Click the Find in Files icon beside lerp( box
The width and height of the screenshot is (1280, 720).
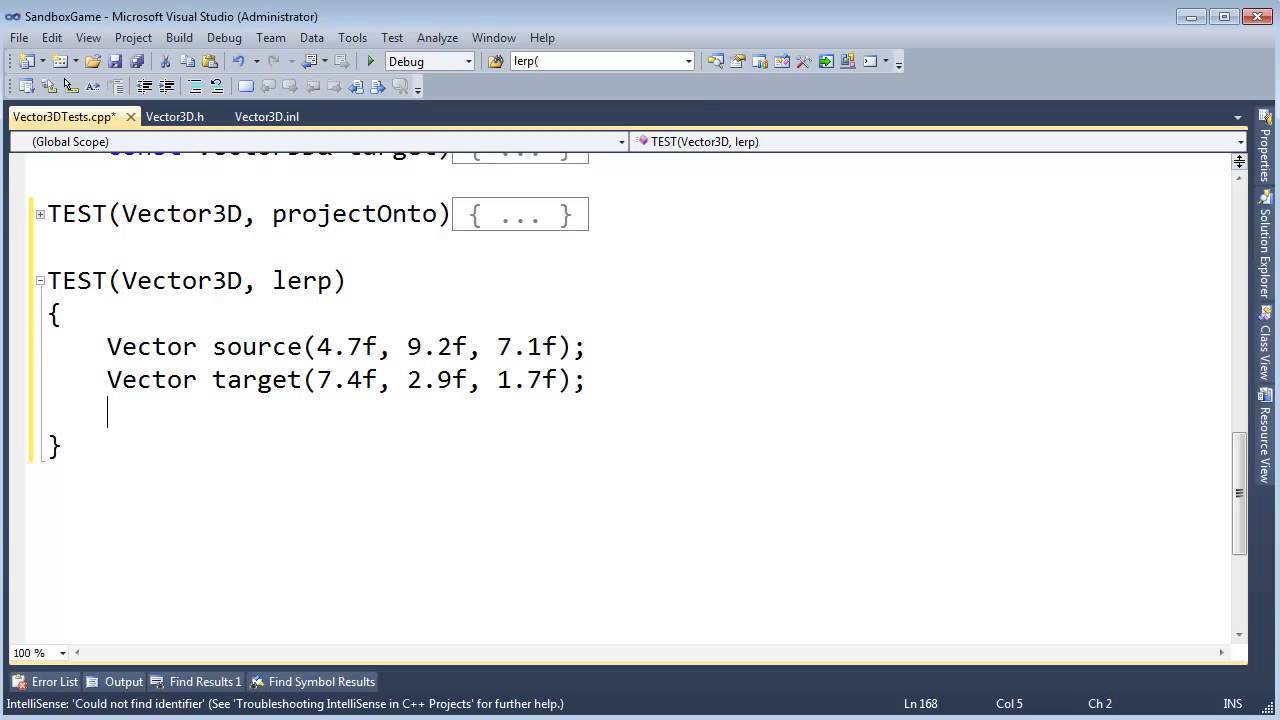coord(496,61)
